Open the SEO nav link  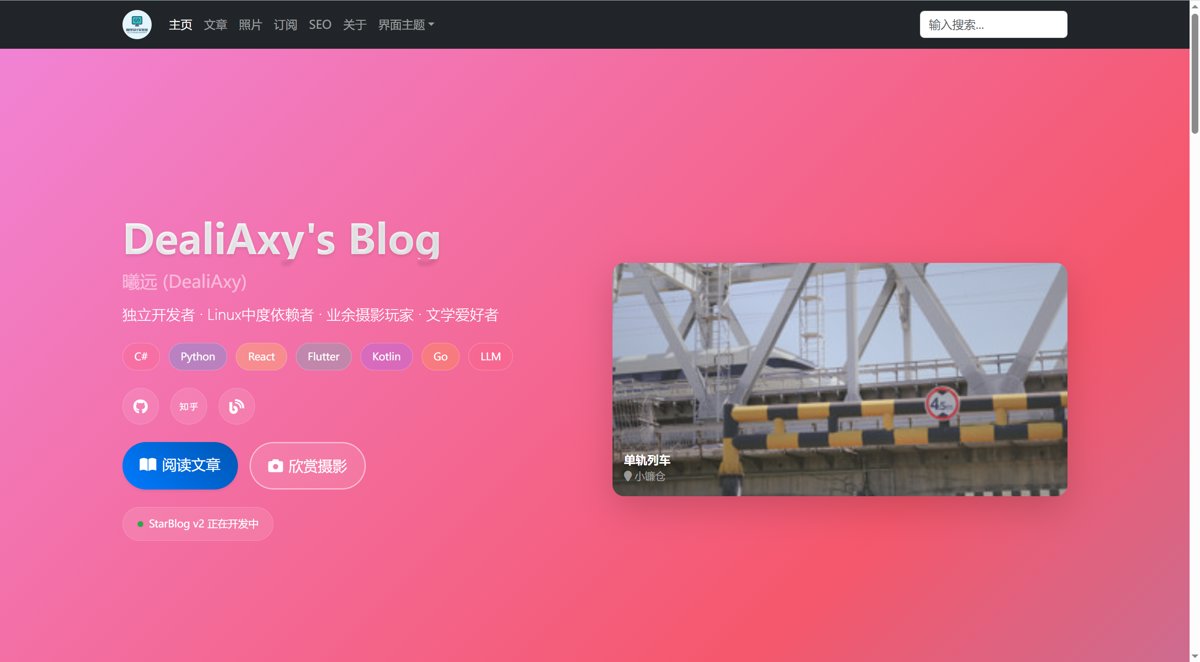pyautogui.click(x=320, y=24)
